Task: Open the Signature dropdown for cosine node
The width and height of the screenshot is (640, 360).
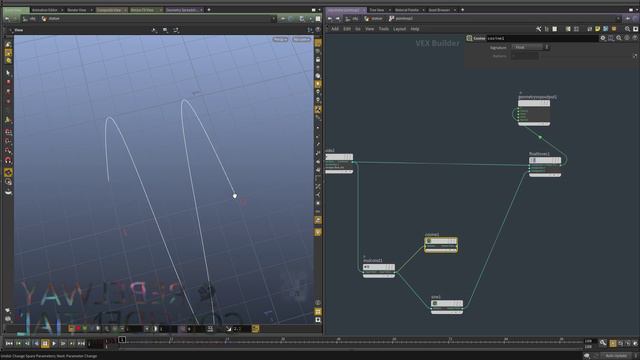Action: tap(530, 47)
